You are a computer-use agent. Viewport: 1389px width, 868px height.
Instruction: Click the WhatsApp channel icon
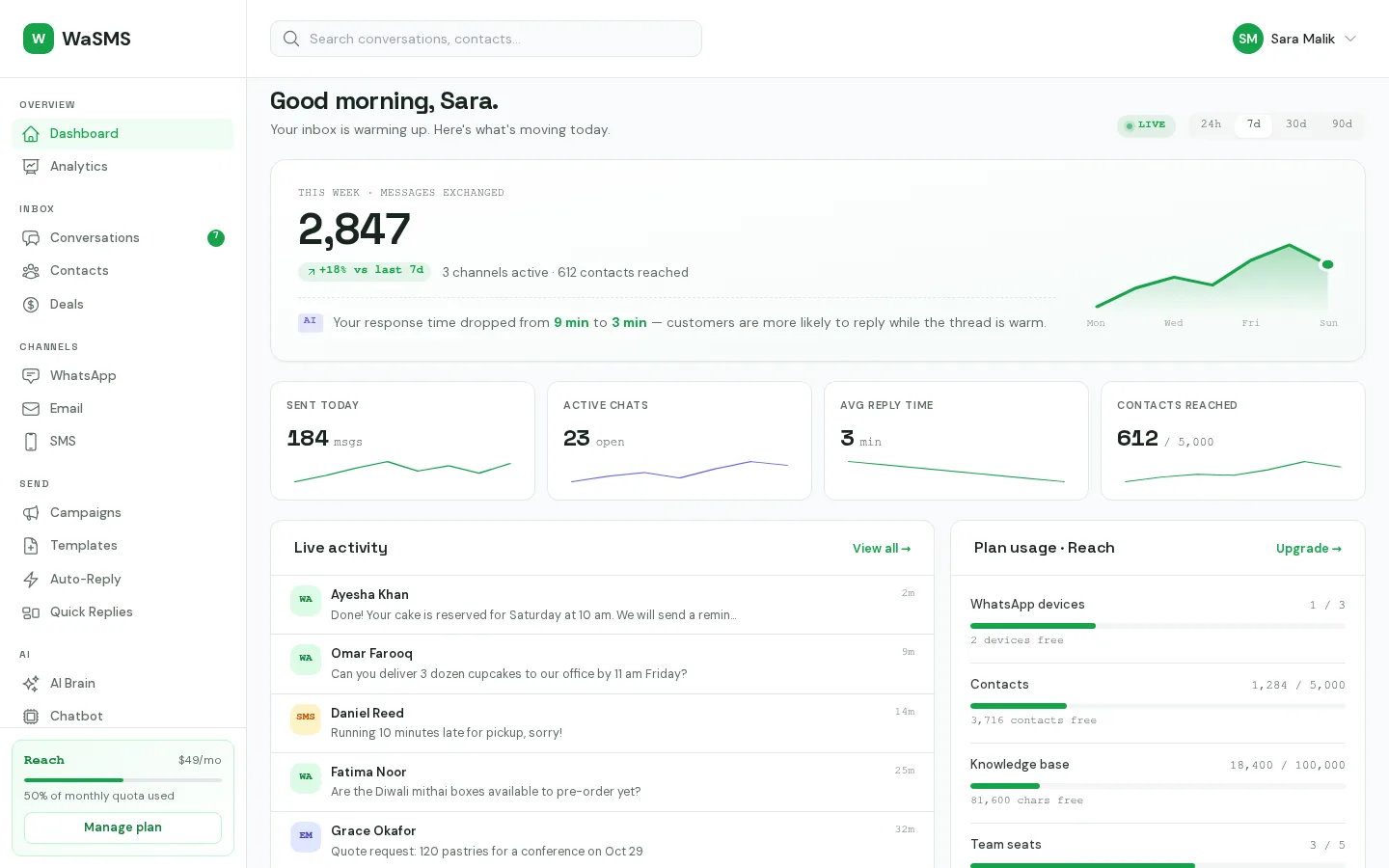coord(31,376)
